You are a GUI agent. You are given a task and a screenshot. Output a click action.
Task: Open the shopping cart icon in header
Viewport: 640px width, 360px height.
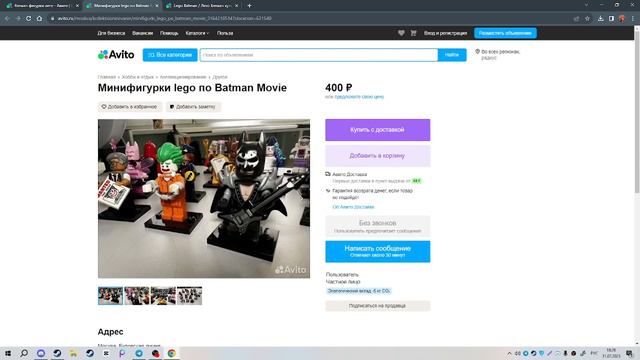pos(413,33)
